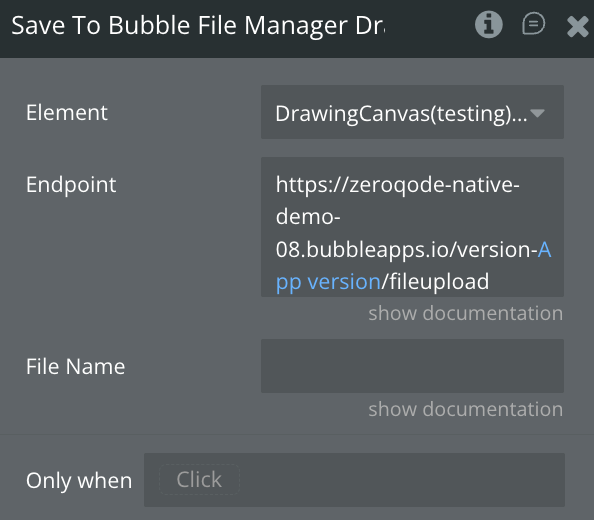
Task: Click the Only when condition box
Action: 354,480
